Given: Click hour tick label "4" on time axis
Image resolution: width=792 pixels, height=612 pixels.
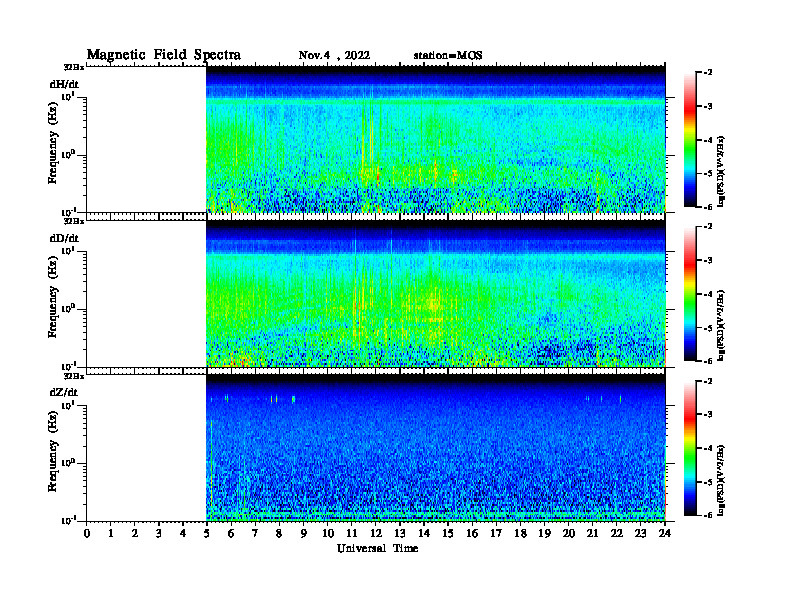Looking at the screenshot, I should tap(183, 534).
